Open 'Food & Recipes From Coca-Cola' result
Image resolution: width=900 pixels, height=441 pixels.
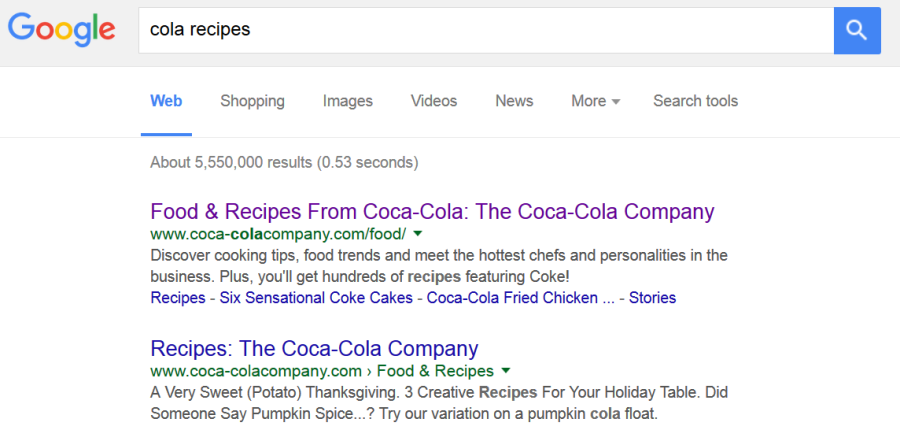click(432, 211)
